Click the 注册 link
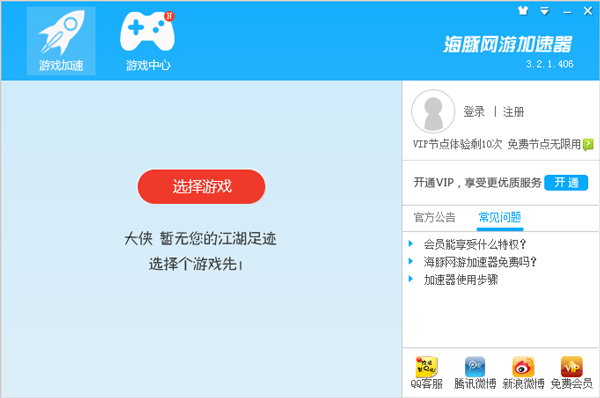This screenshot has width=600, height=398. click(x=514, y=112)
